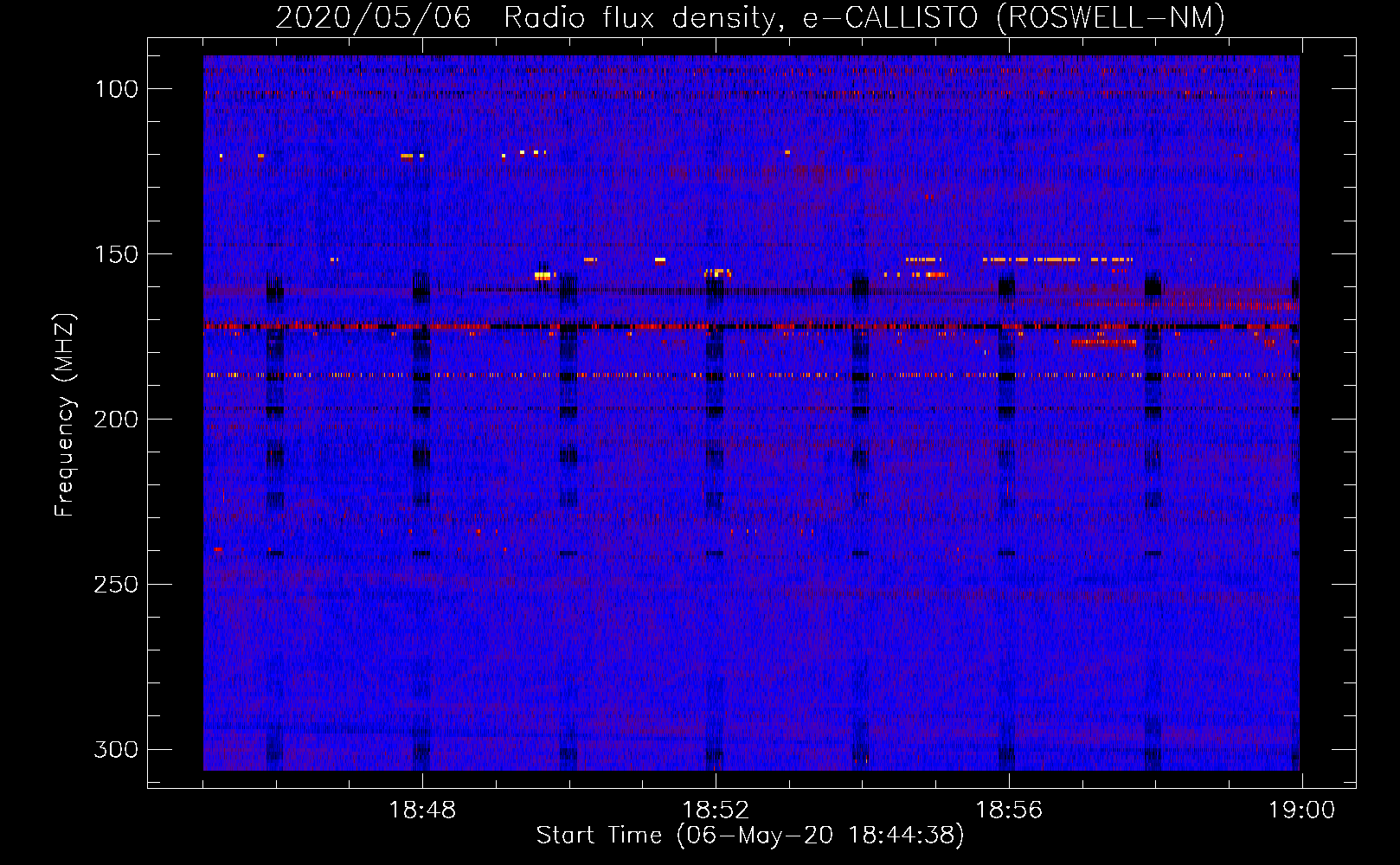
Task: Click the "e-CALLISTO" text in the title
Action: [x=890, y=17]
